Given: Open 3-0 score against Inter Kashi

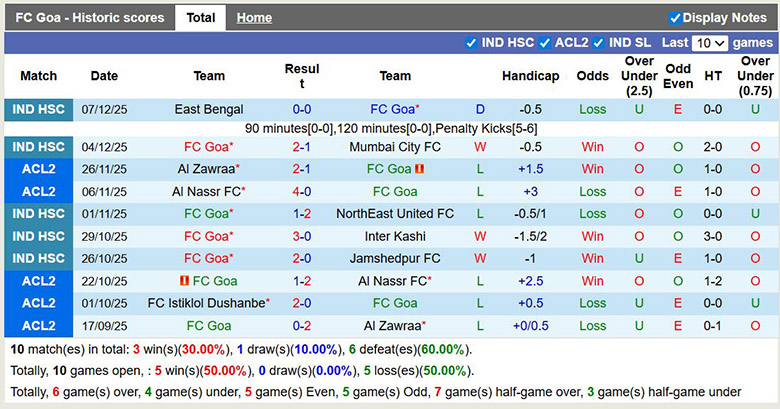Looking at the screenshot, I should tap(301, 236).
